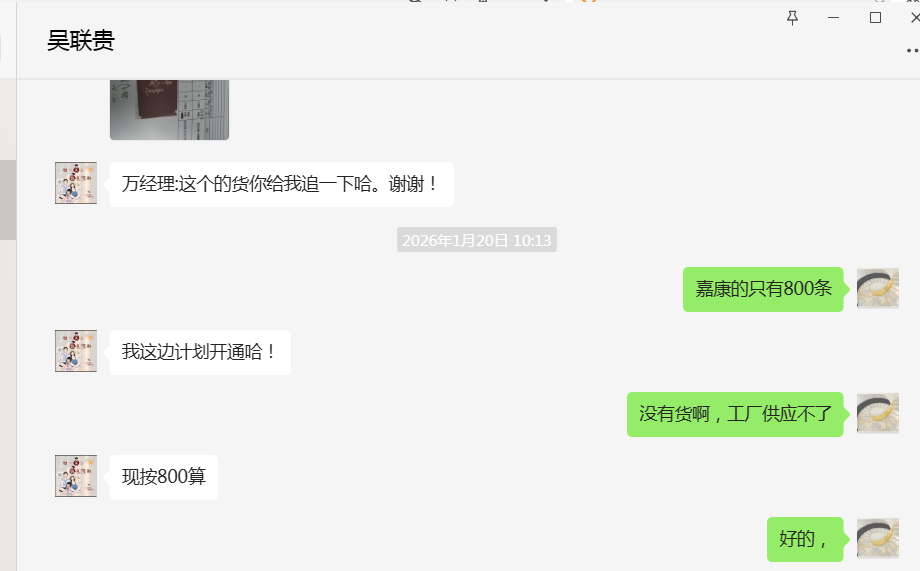Image resolution: width=920 pixels, height=571 pixels.
Task: Select the 嘉康的只有800条 message bubble
Action: coord(763,289)
